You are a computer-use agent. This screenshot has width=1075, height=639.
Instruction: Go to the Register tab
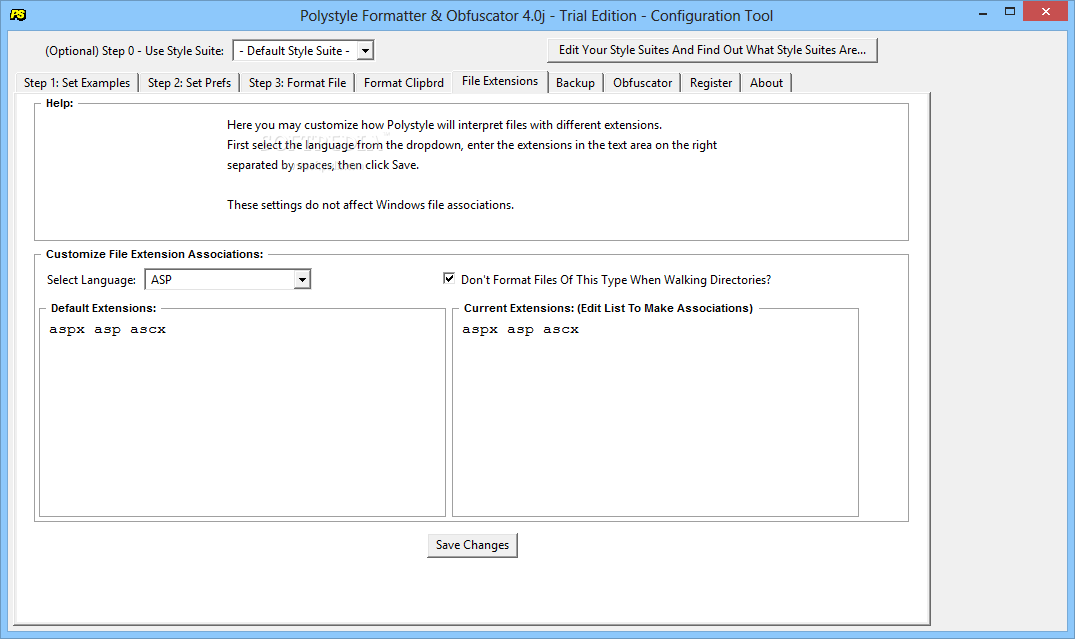pos(711,83)
